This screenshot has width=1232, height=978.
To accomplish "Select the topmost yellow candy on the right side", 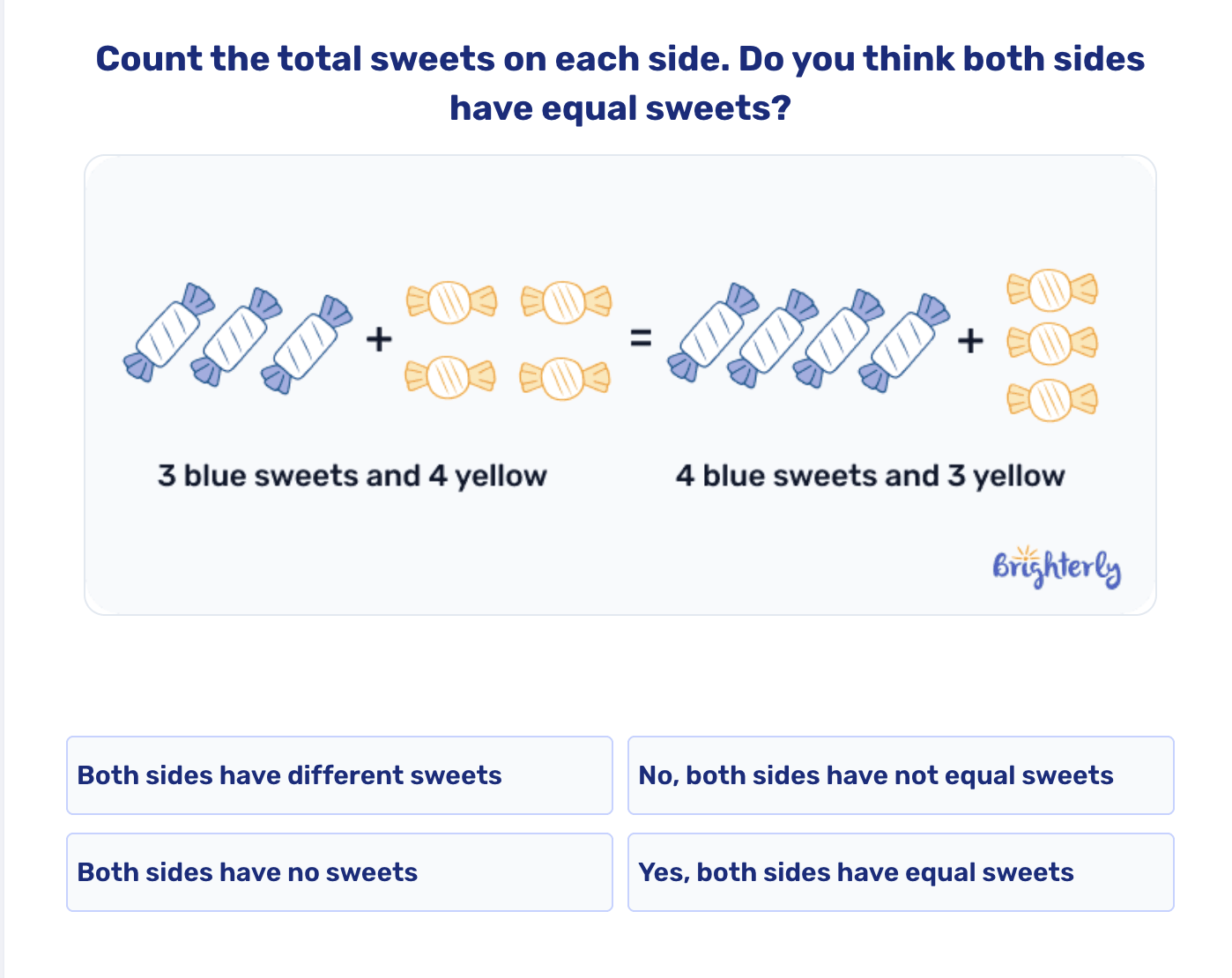I will click(x=1050, y=291).
